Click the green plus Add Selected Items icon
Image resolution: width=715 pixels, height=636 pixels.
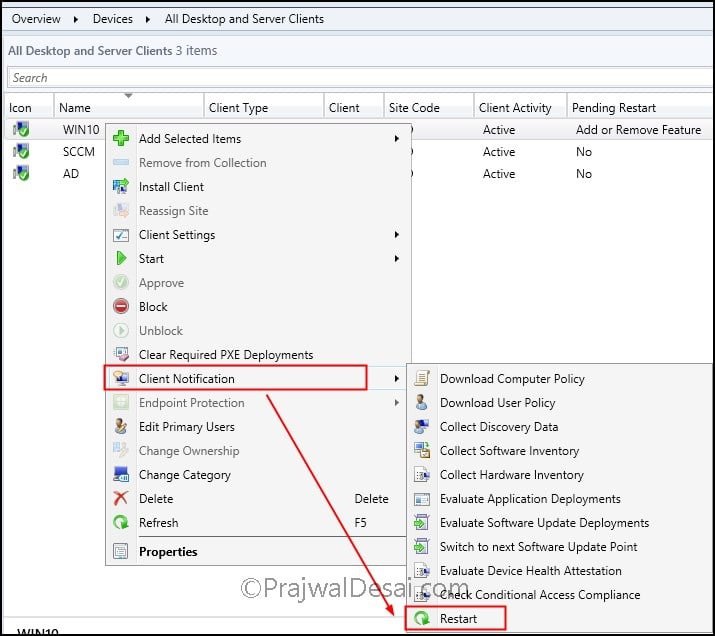(x=121, y=138)
